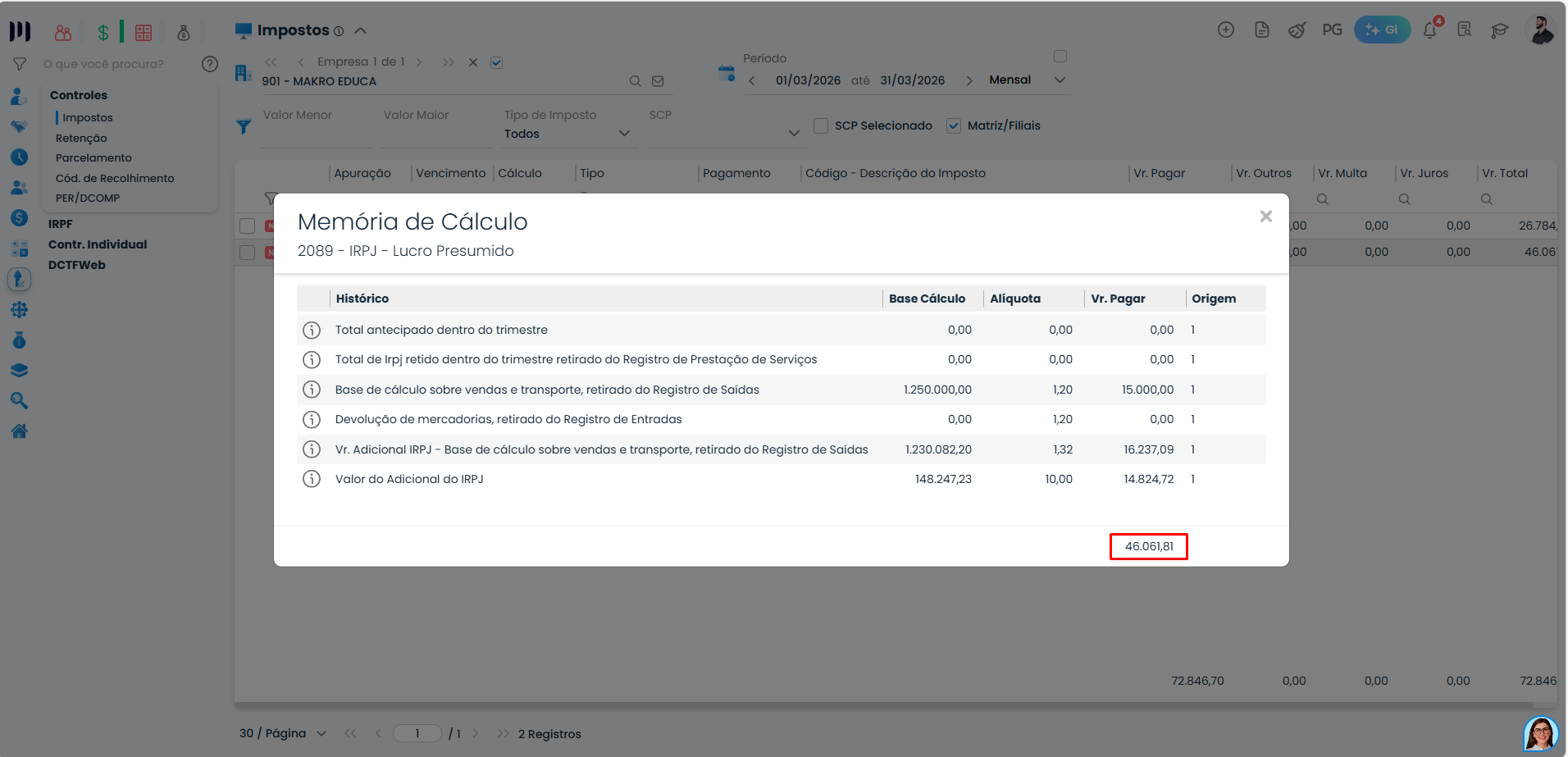
Task: Select Impostos in the Controles menu
Action: pos(88,117)
